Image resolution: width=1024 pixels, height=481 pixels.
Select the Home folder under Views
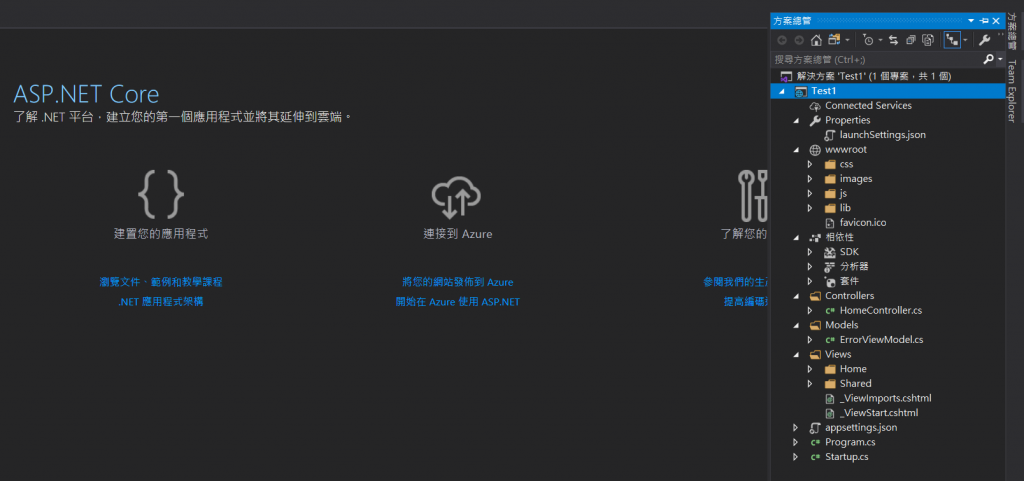[x=853, y=369]
